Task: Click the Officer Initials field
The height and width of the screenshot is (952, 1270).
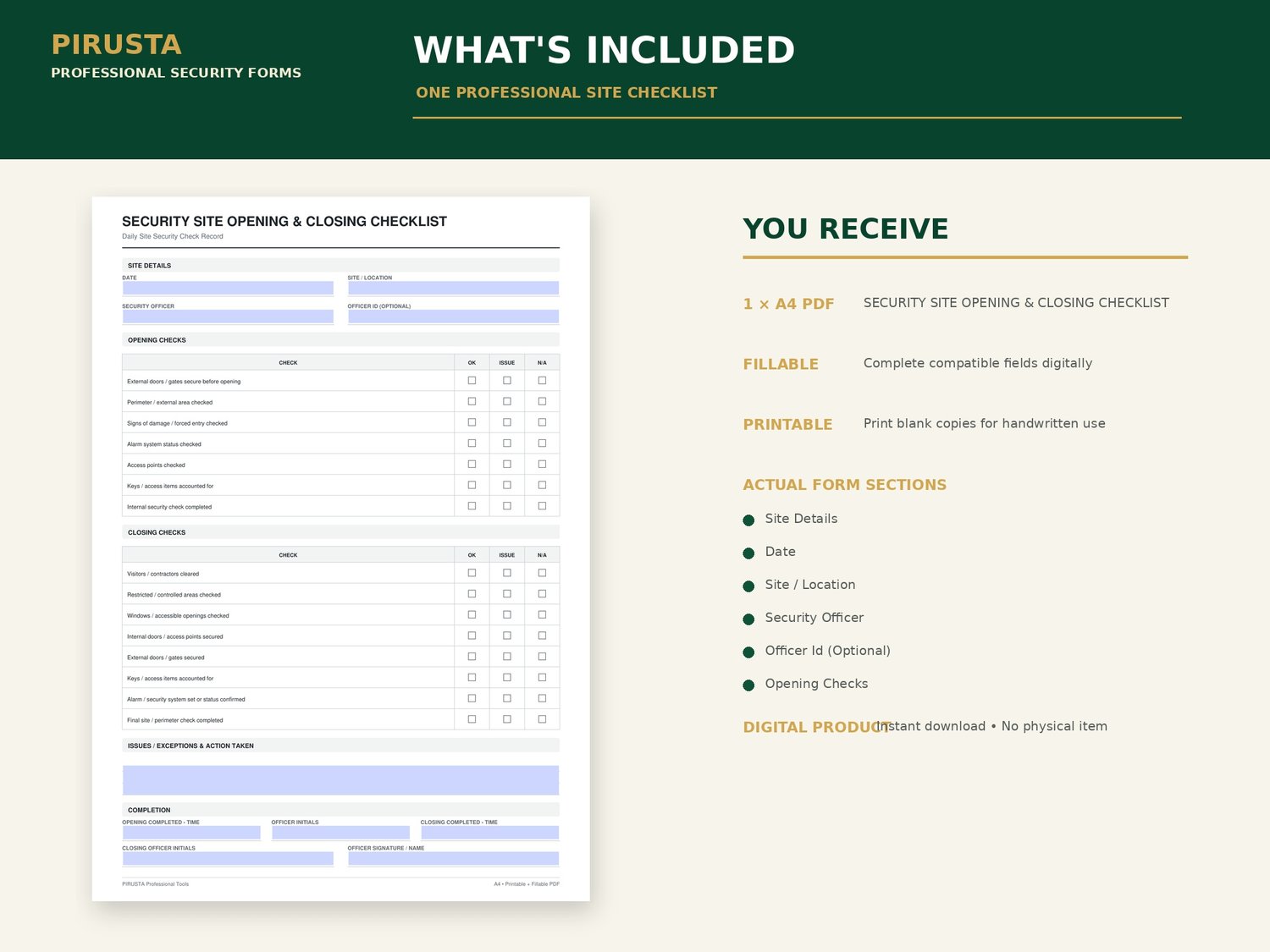Action: pyautogui.click(x=340, y=833)
